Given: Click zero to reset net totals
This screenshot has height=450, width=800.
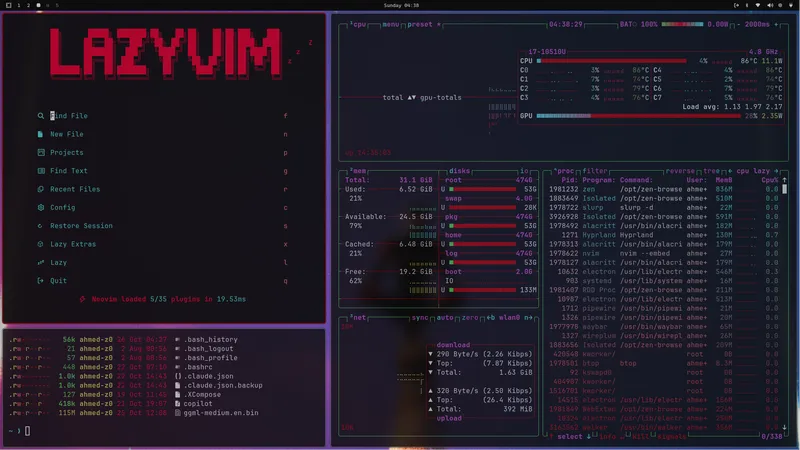Looking at the screenshot, I should [470, 317].
